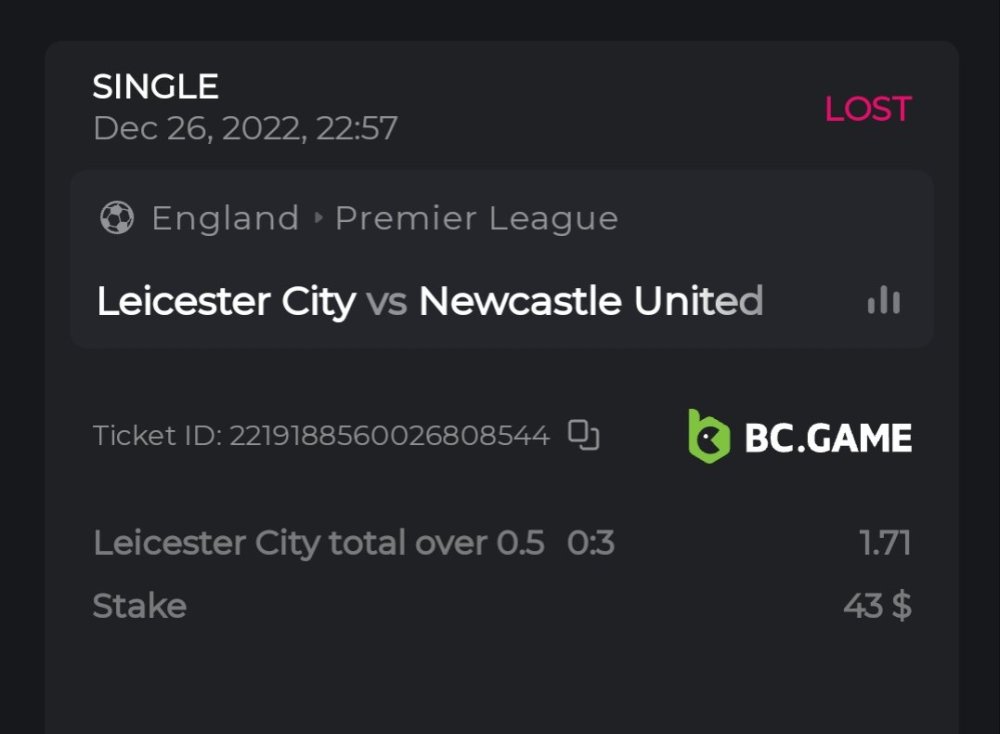Click the soccer ball sport icon

(x=117, y=218)
